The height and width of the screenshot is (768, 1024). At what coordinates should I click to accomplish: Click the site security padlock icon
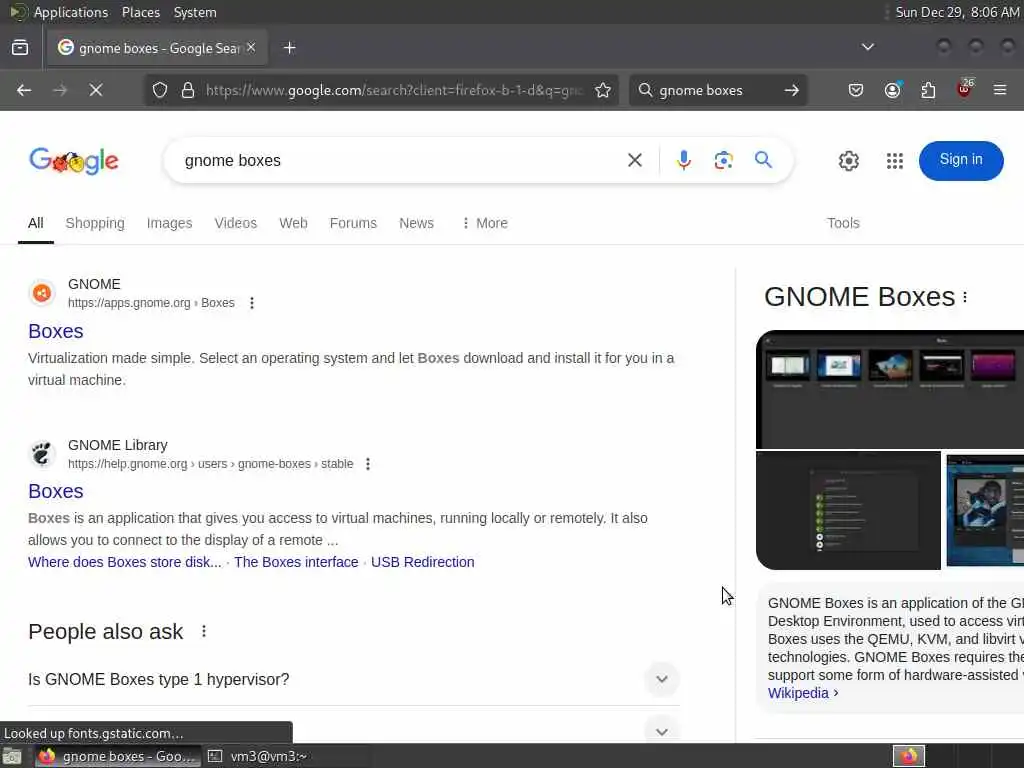click(188, 90)
